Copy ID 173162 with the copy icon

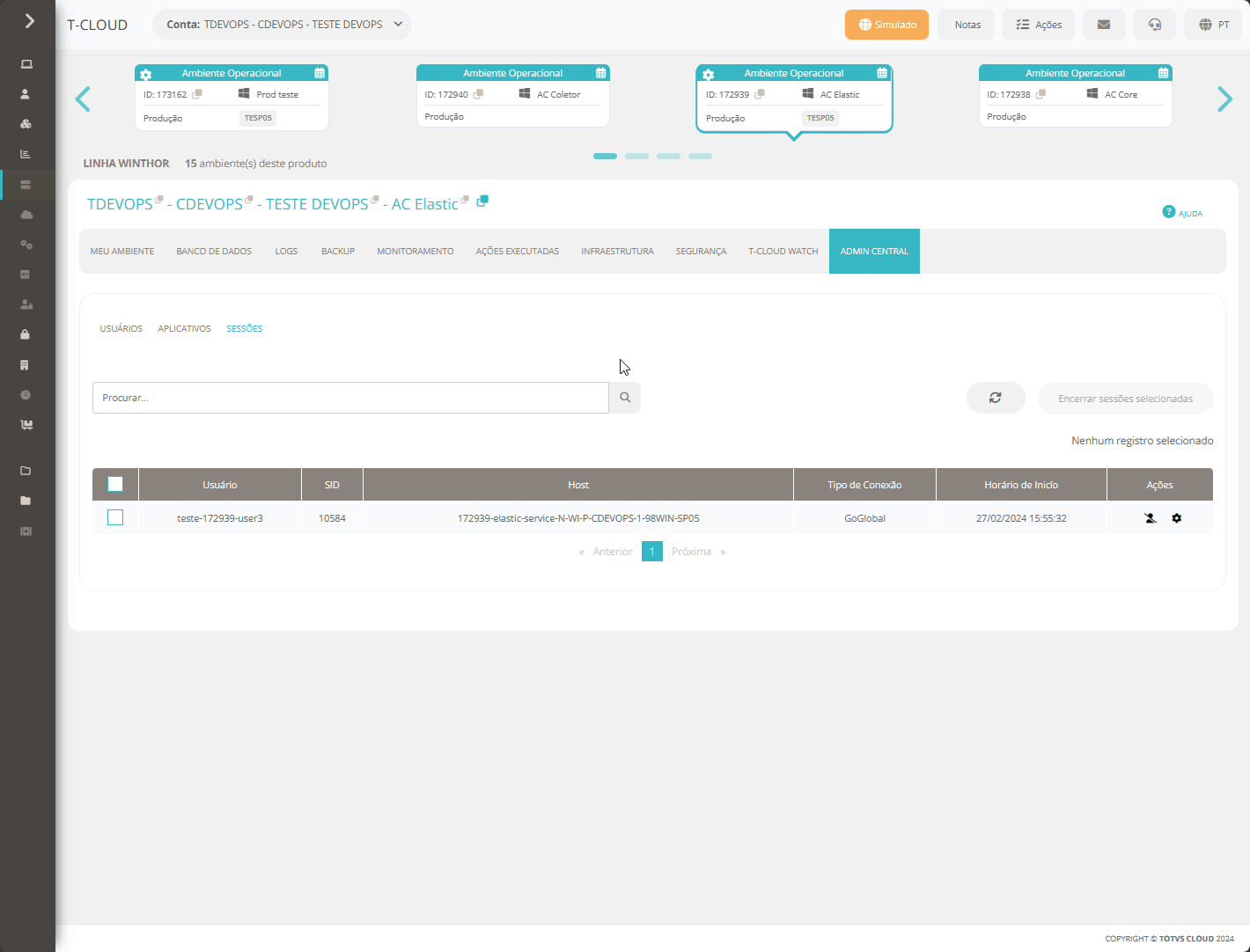tap(197, 94)
